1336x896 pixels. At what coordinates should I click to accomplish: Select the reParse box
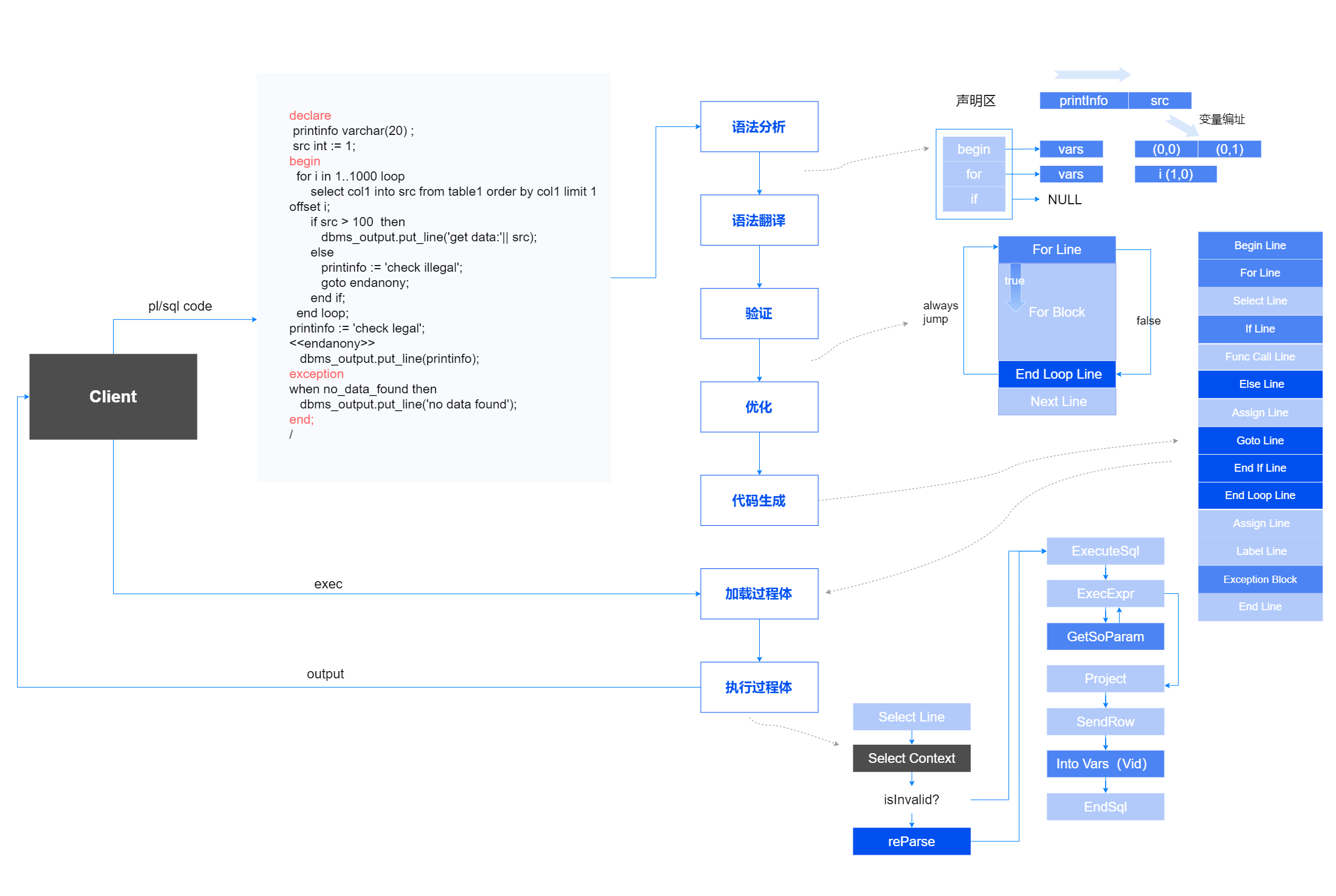[911, 841]
